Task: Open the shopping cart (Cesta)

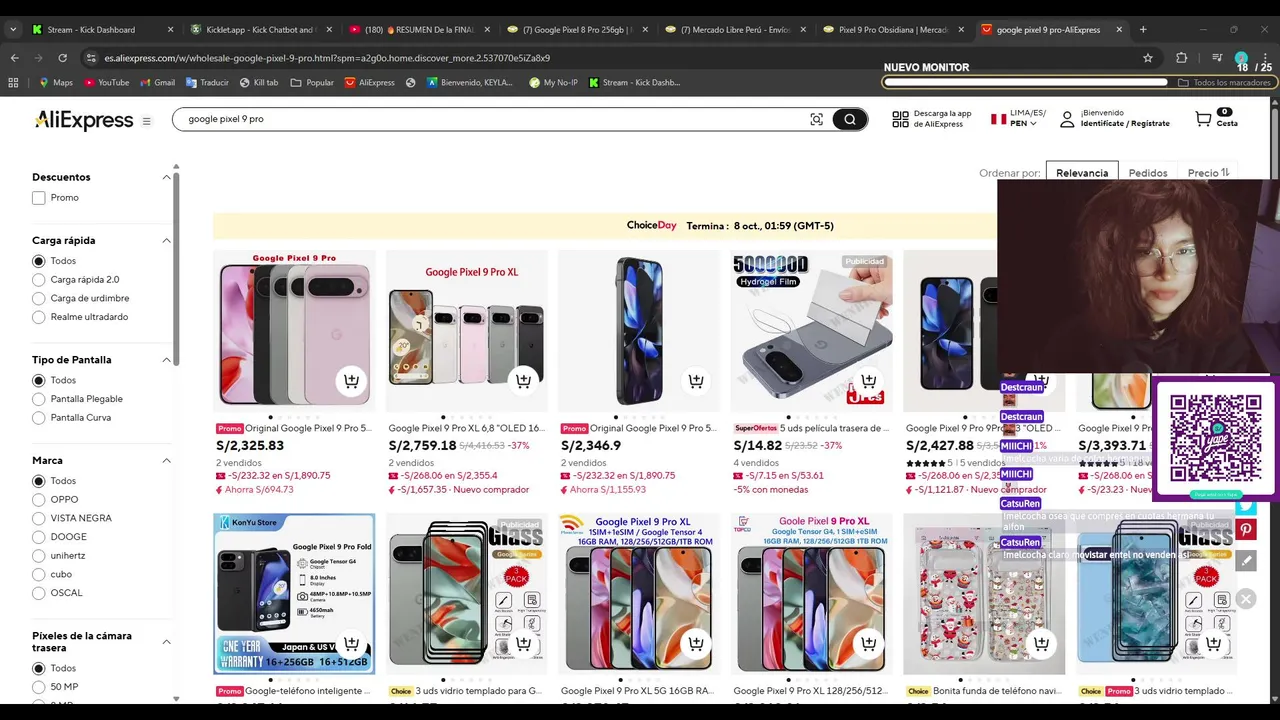Action: 1215,119
